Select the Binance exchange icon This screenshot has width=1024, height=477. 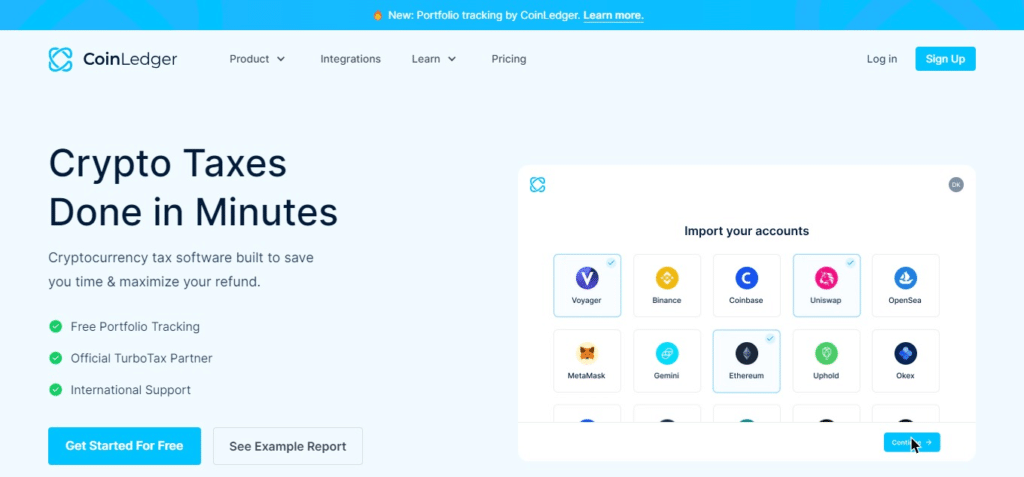(667, 279)
